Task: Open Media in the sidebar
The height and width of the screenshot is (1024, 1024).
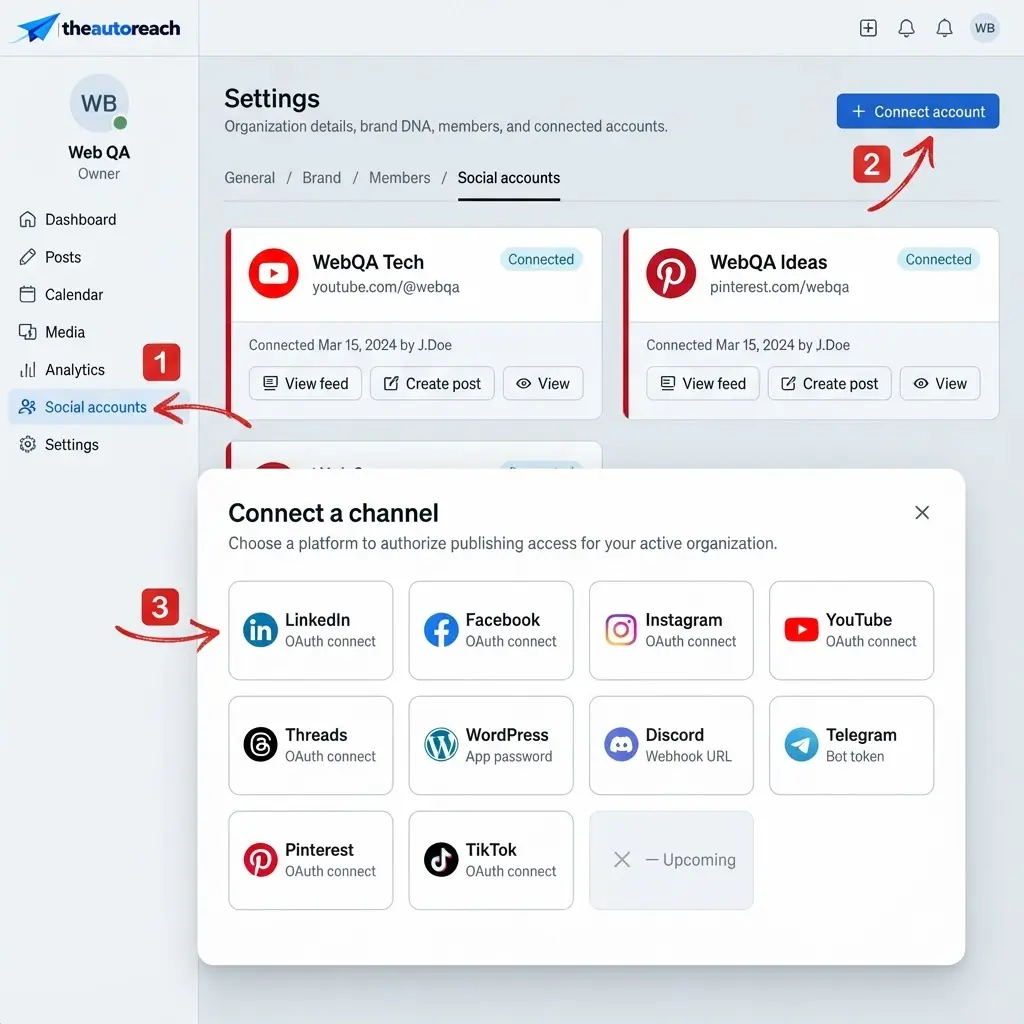Action: pos(99,332)
